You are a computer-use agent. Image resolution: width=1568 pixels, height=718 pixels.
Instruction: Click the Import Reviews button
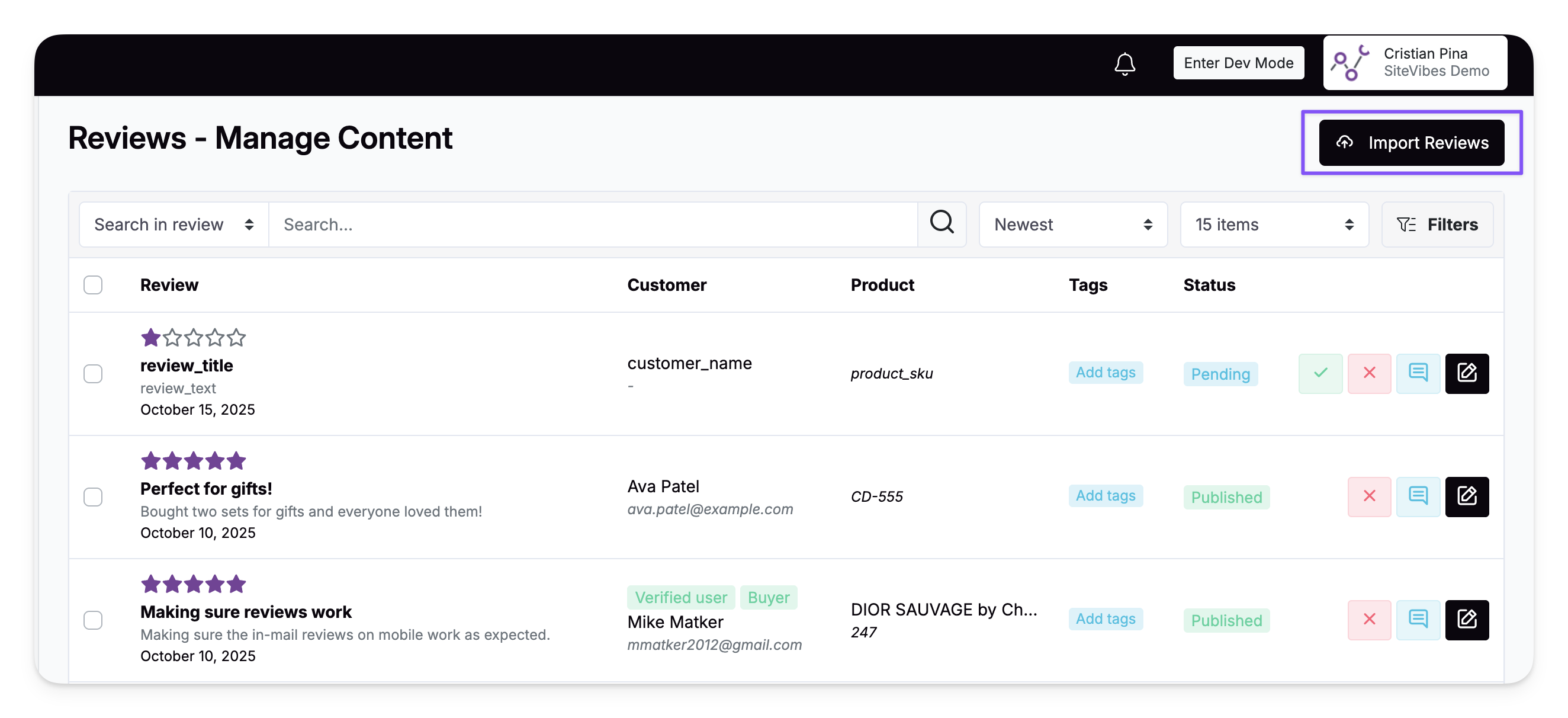1410,143
